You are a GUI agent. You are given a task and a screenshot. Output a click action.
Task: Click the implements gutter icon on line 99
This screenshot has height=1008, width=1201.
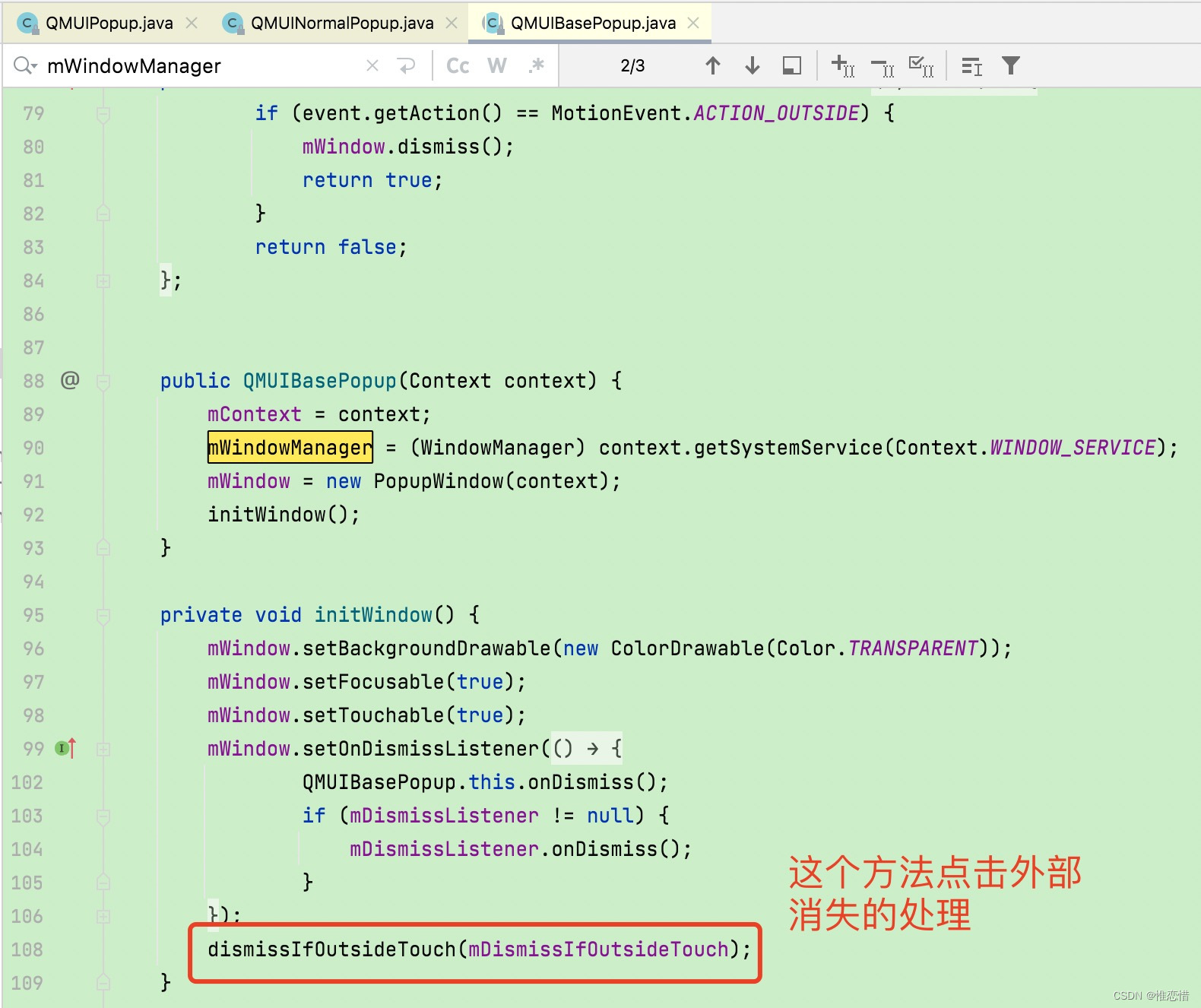[x=65, y=748]
